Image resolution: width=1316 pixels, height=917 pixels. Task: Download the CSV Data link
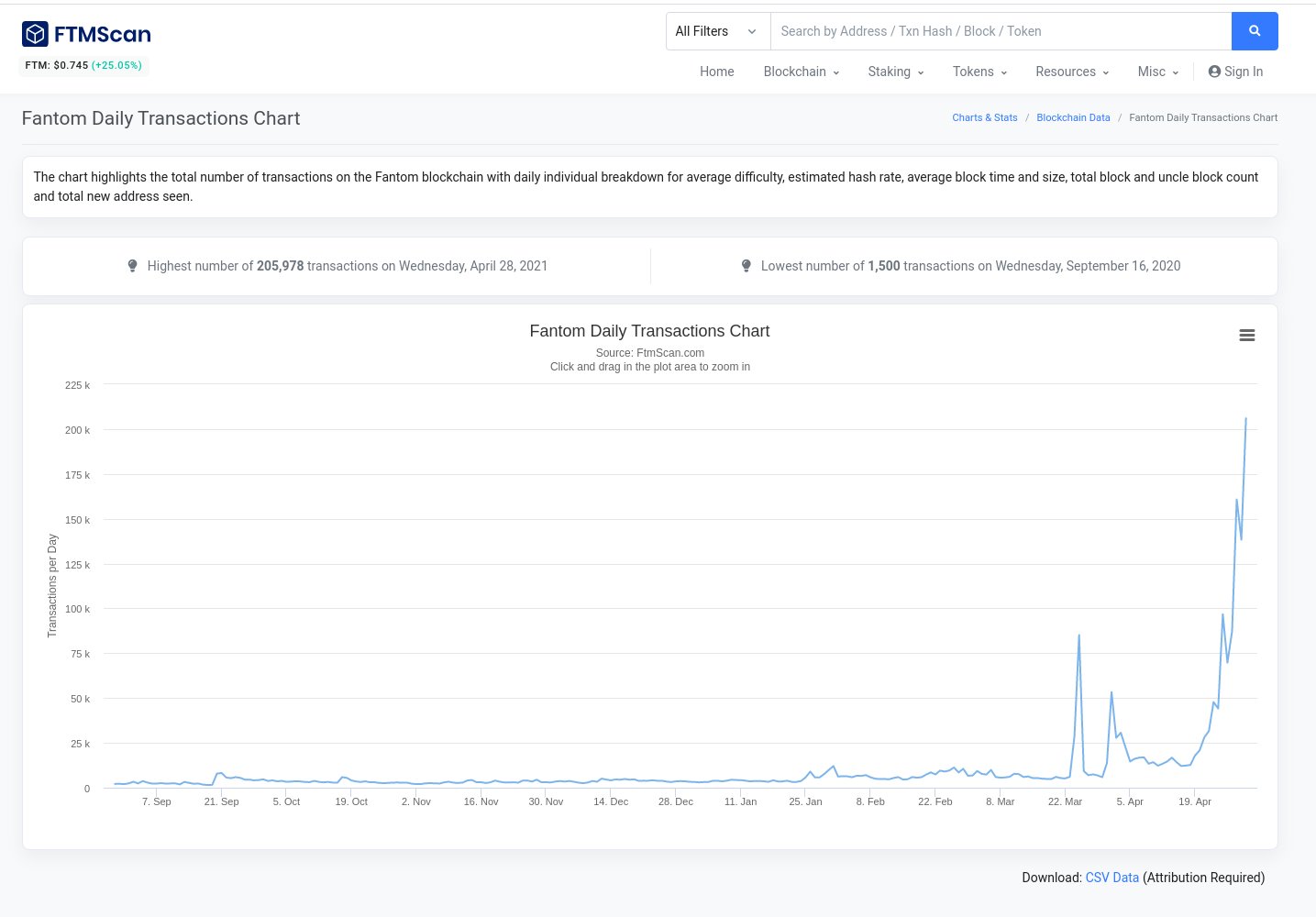1111,878
